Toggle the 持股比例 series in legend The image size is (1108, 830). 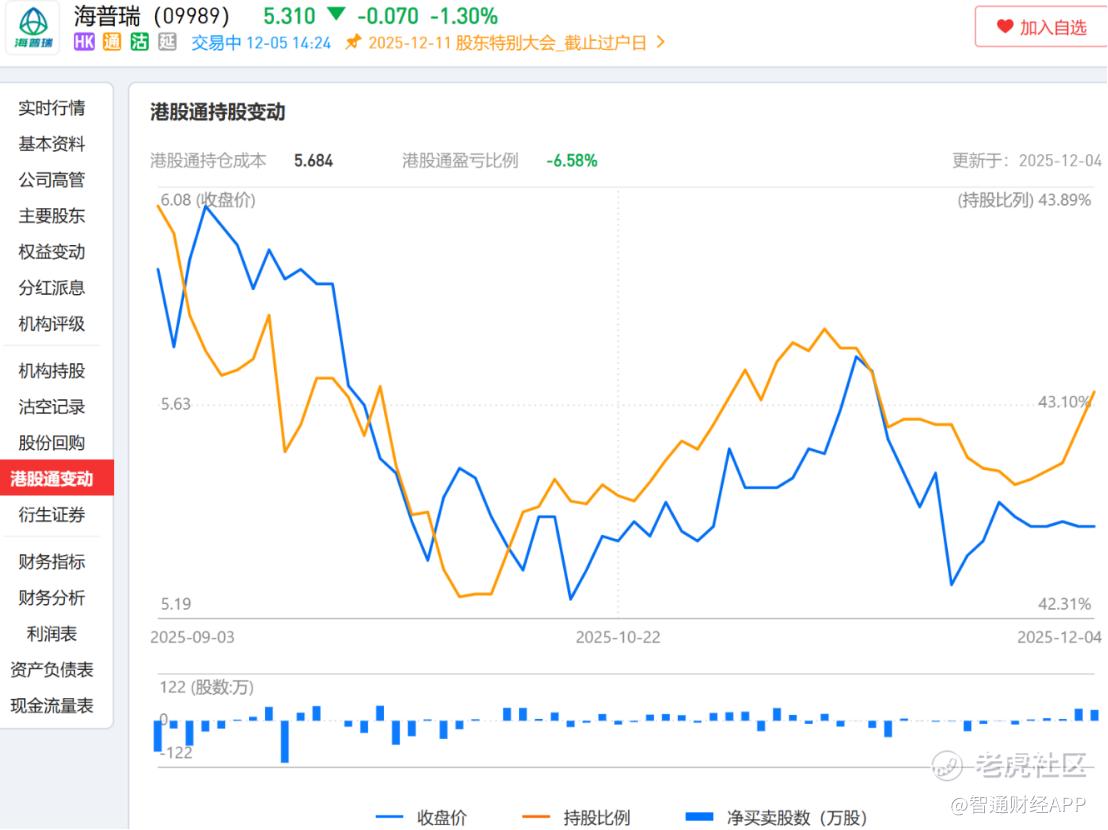(x=579, y=817)
